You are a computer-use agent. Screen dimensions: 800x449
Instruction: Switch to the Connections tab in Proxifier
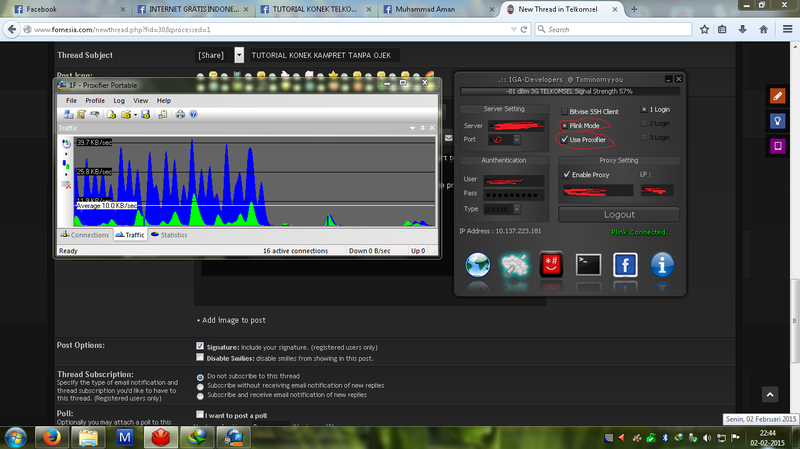[85, 235]
